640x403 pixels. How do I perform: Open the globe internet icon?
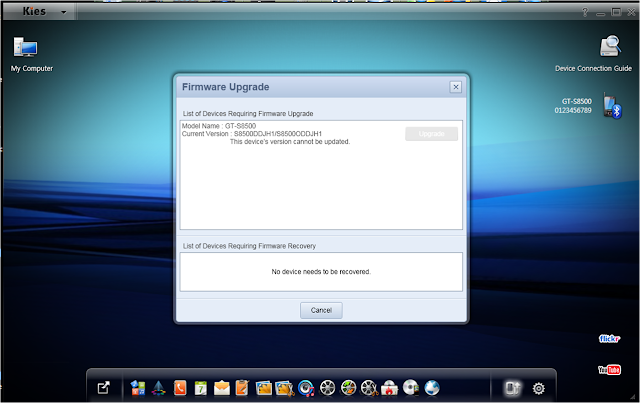pyautogui.click(x=432, y=388)
